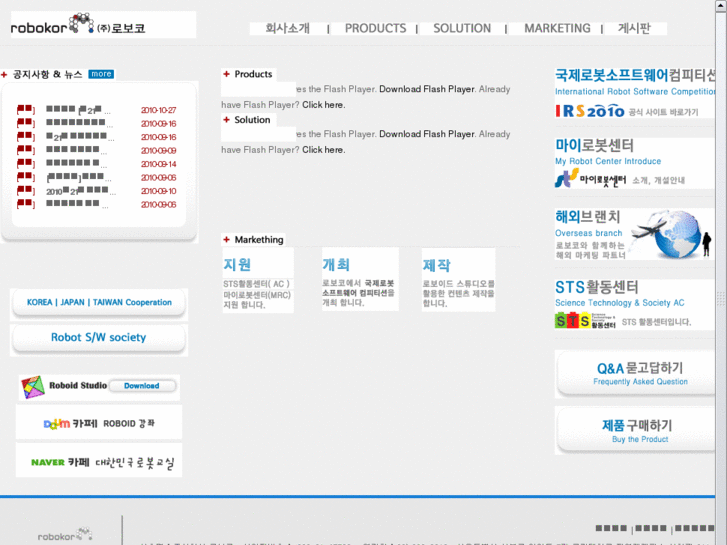The height and width of the screenshot is (545, 727).
Task: Click 'Download Flash Player' under Solution
Action: (427, 134)
